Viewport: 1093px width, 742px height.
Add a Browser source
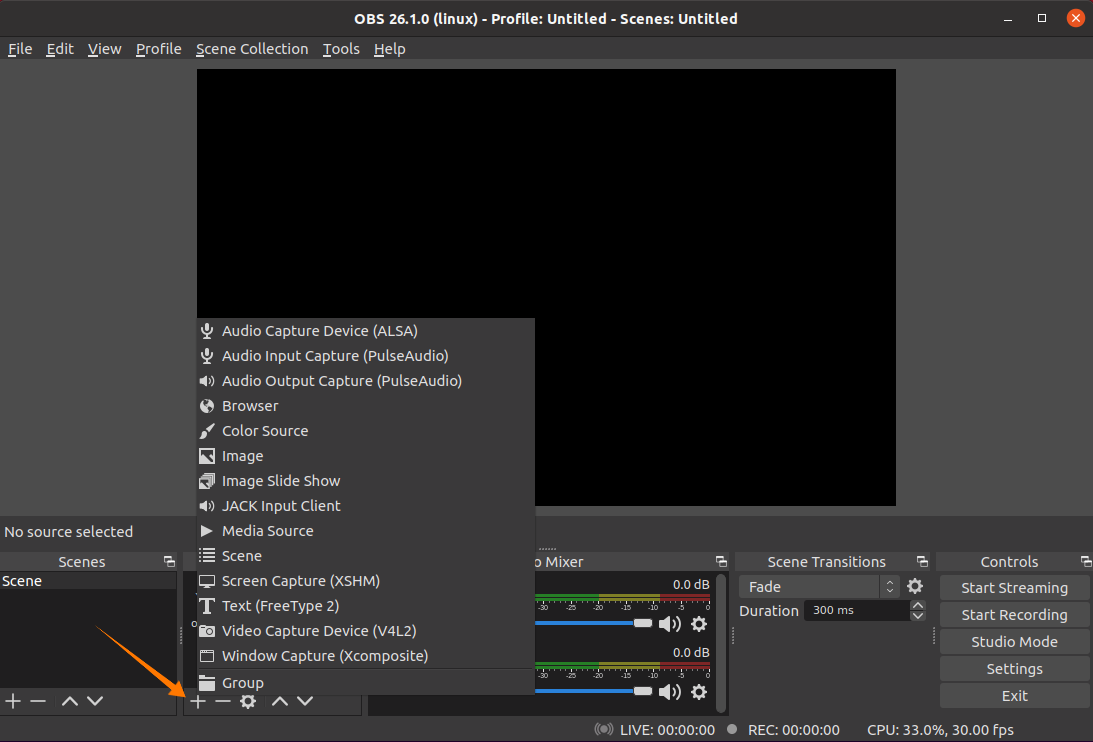tap(366, 407)
